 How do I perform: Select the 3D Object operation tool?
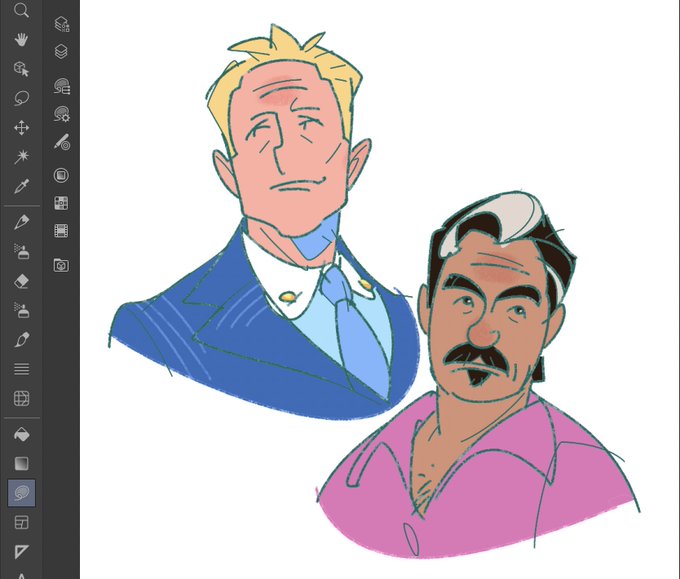21,69
